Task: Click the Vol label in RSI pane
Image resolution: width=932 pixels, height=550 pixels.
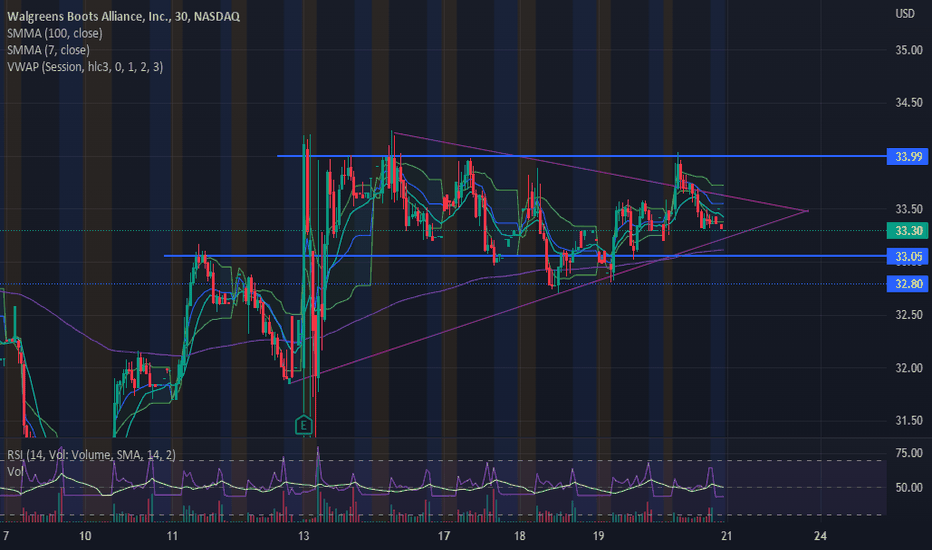Action: coord(15,472)
